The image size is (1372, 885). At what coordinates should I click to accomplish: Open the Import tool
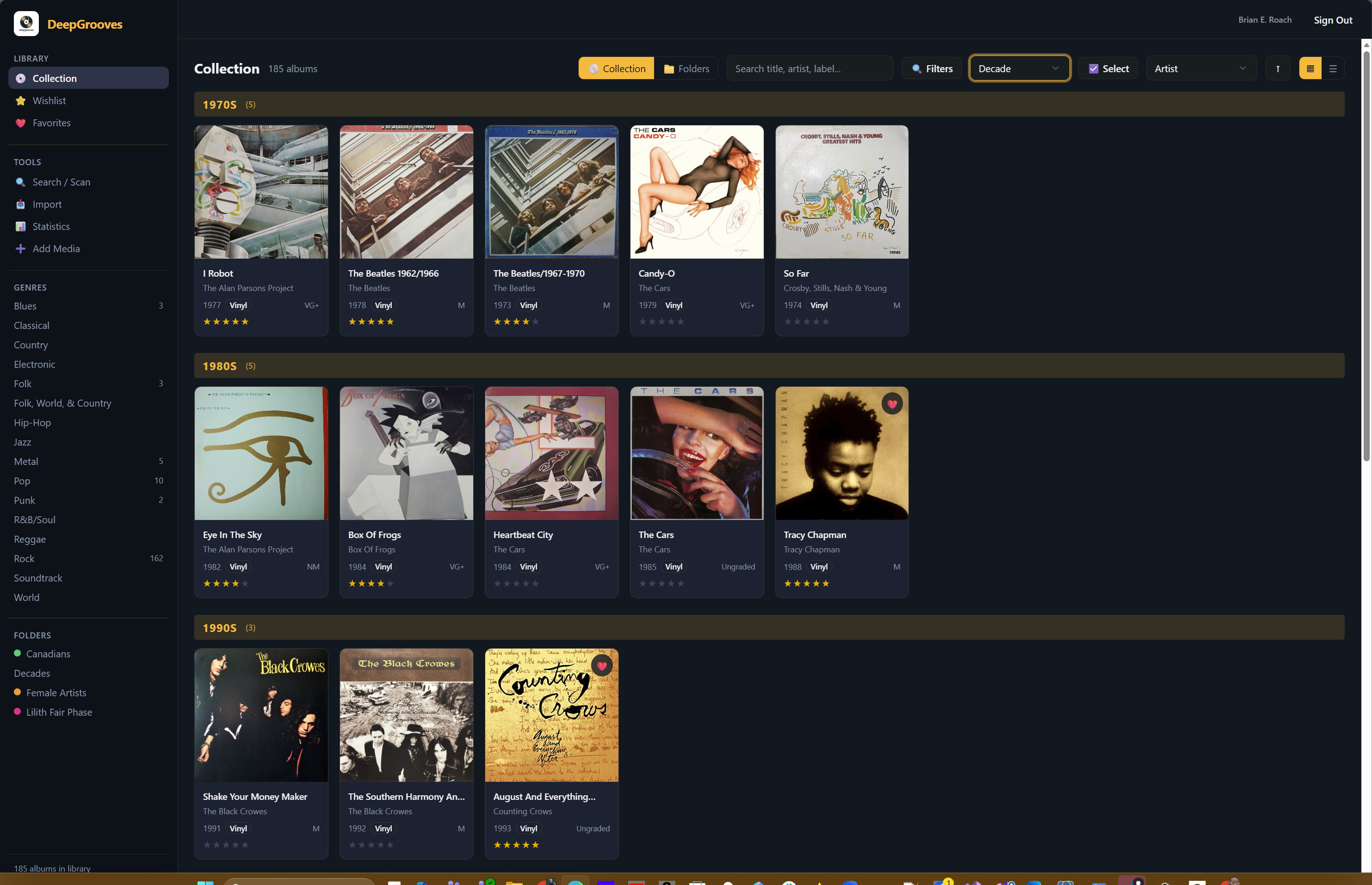(46, 204)
